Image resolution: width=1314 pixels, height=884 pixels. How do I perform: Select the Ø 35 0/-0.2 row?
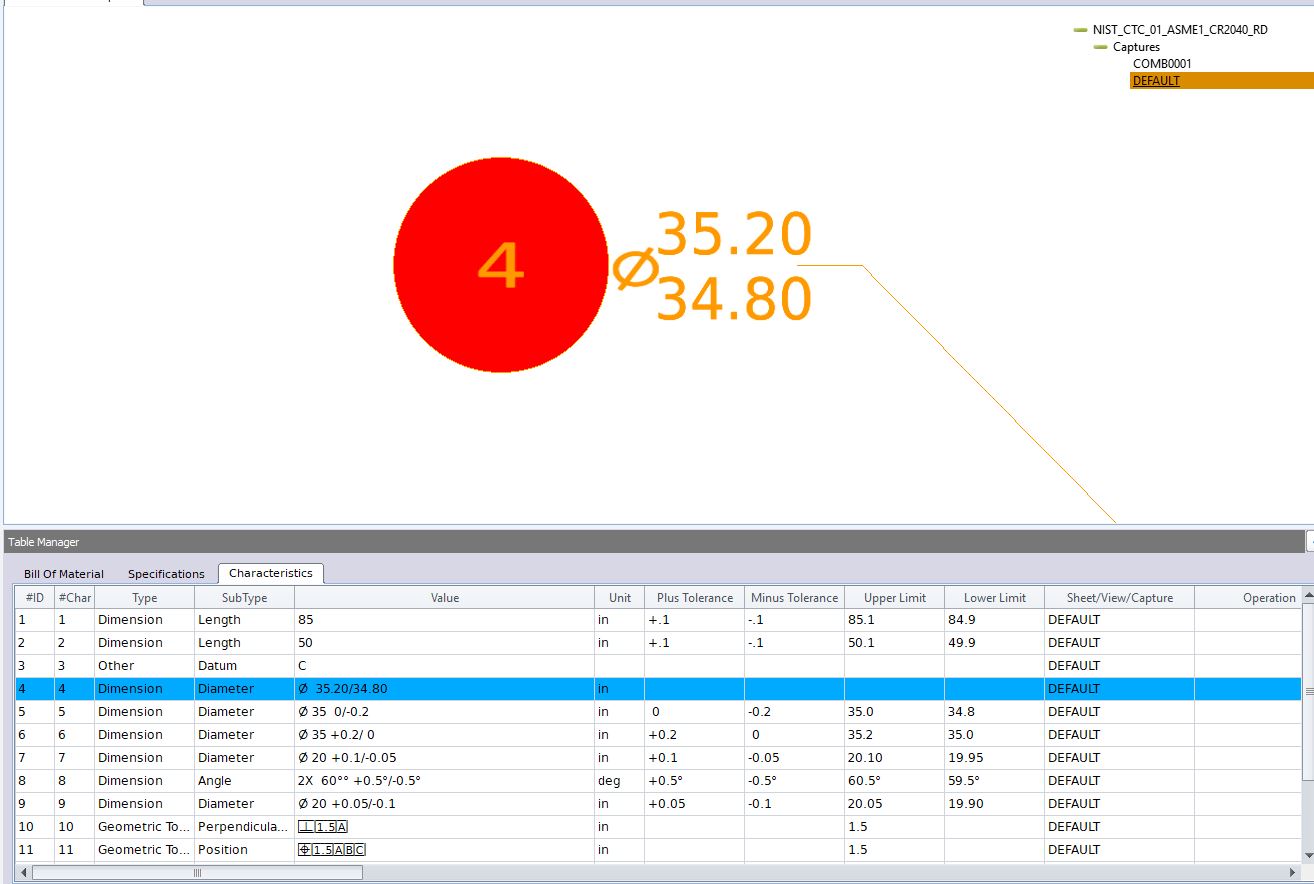658,712
